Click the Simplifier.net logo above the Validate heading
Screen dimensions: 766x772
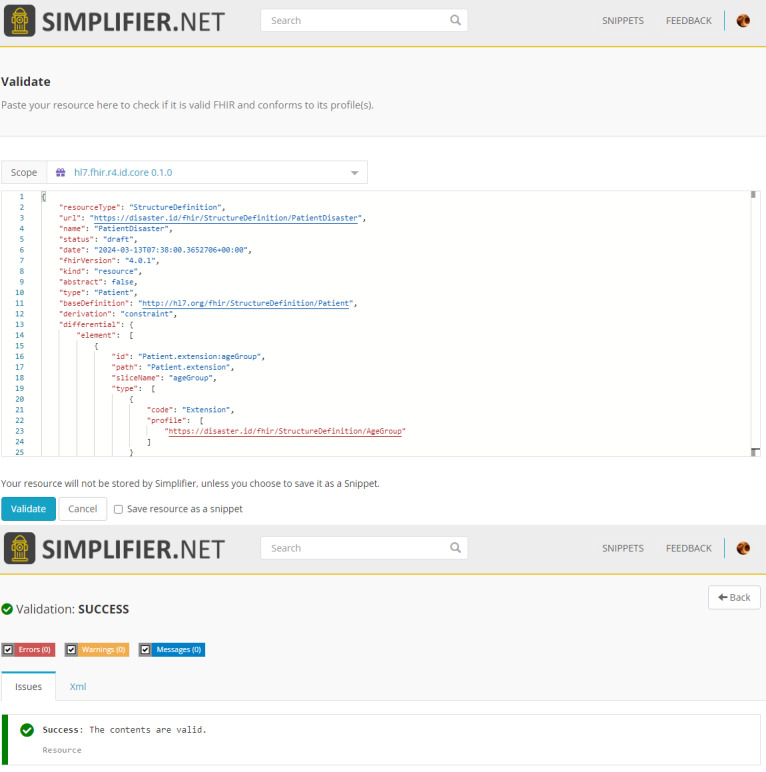(x=115, y=21)
